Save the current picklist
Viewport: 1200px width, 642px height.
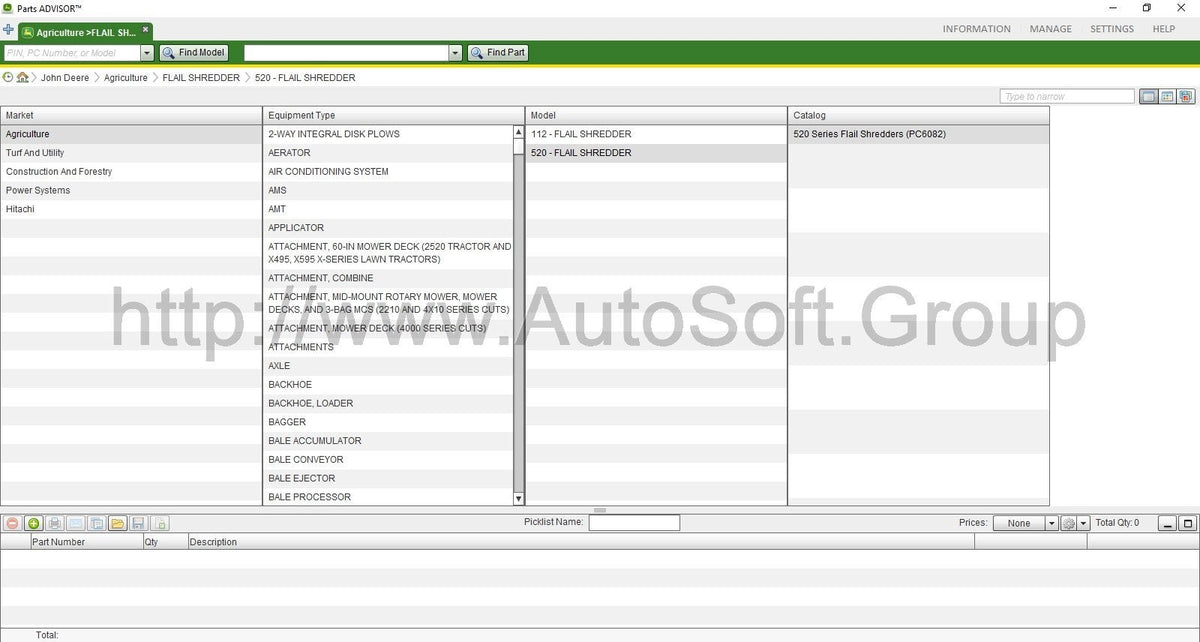pyautogui.click(x=139, y=522)
